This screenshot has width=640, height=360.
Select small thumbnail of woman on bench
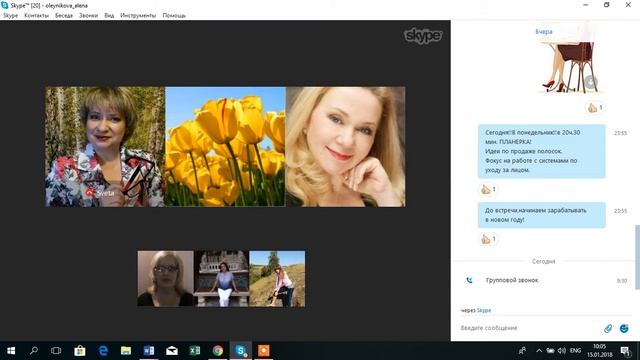[221, 279]
